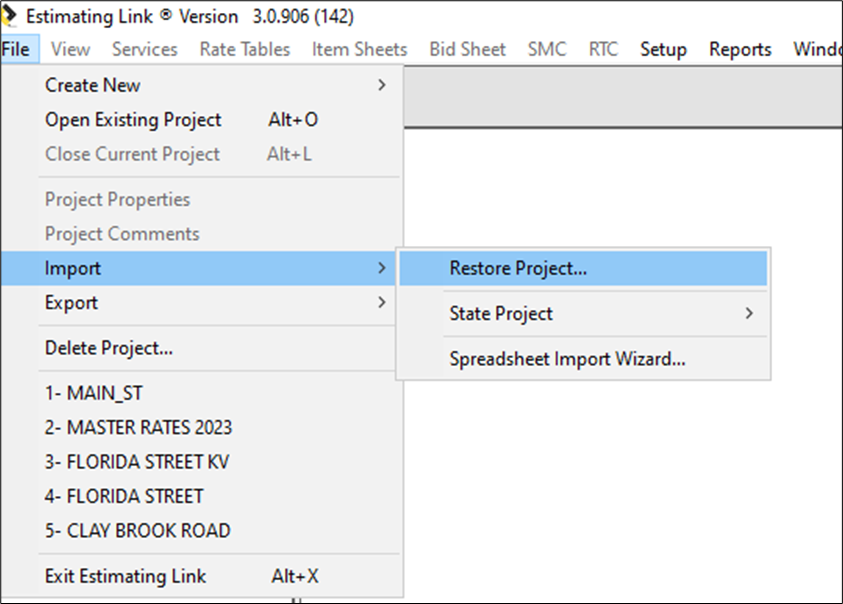843x604 pixels.
Task: Expand the State Project submenu arrow
Action: [x=749, y=313]
